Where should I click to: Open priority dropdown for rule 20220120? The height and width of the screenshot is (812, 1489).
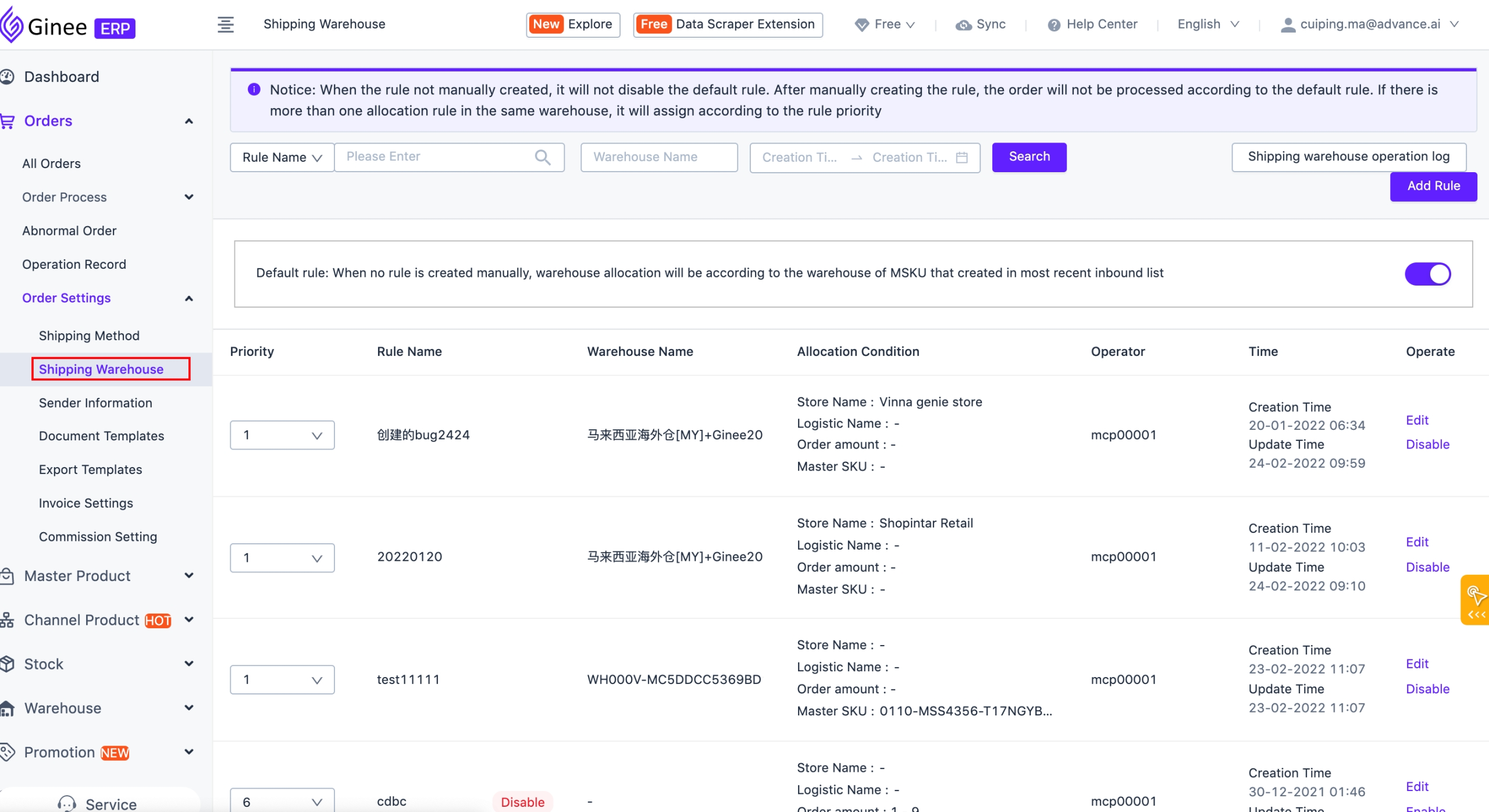coord(282,558)
